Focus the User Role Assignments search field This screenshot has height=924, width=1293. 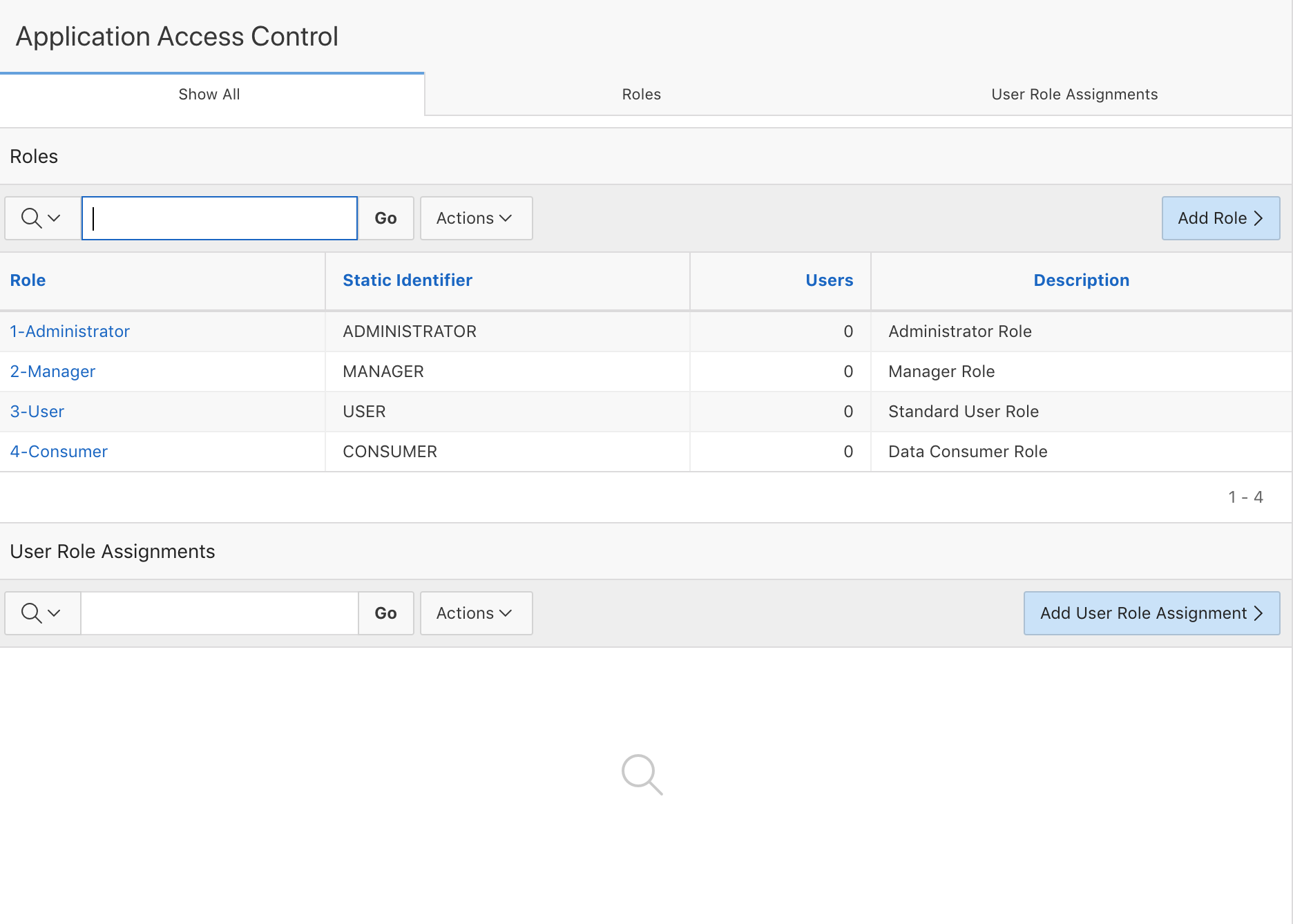[x=220, y=613]
